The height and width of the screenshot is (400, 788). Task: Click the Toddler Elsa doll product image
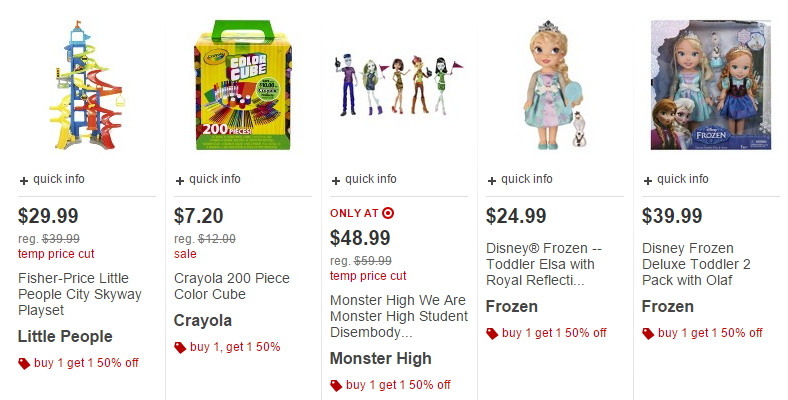point(555,85)
